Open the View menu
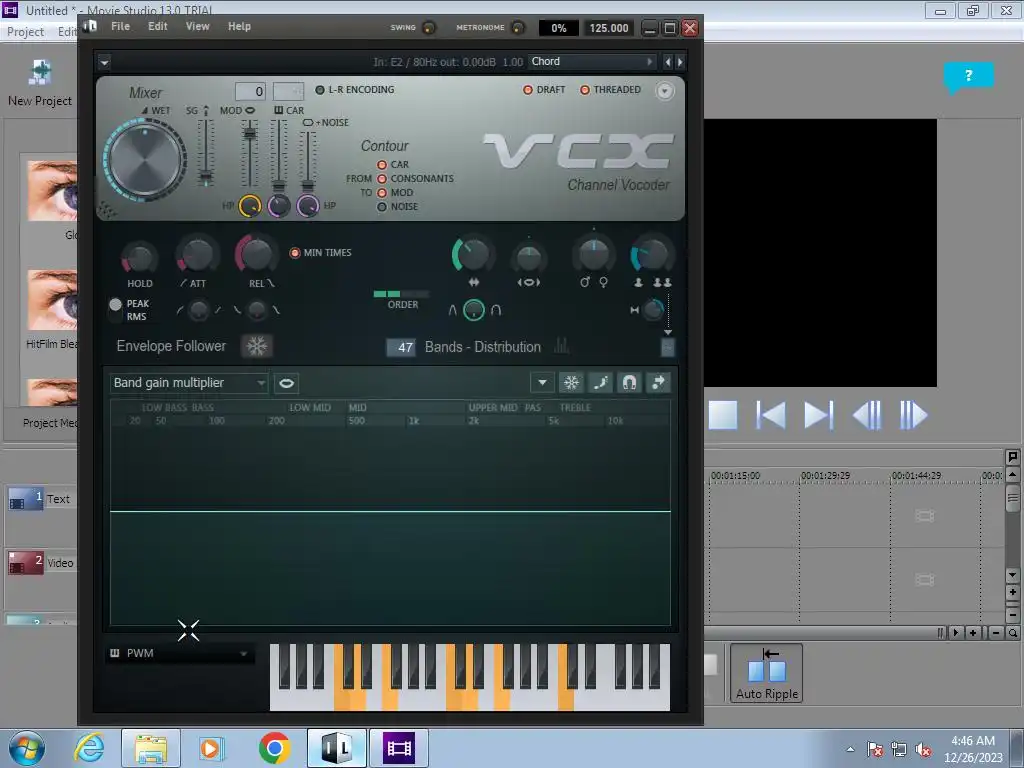 (197, 26)
